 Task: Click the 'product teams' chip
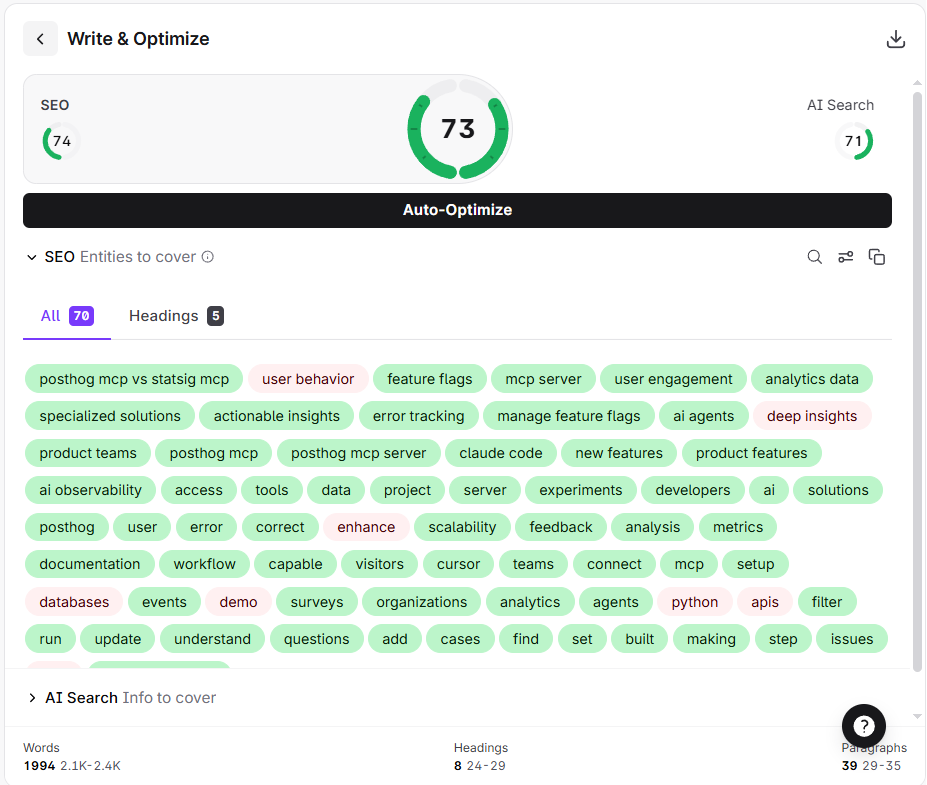coord(88,453)
